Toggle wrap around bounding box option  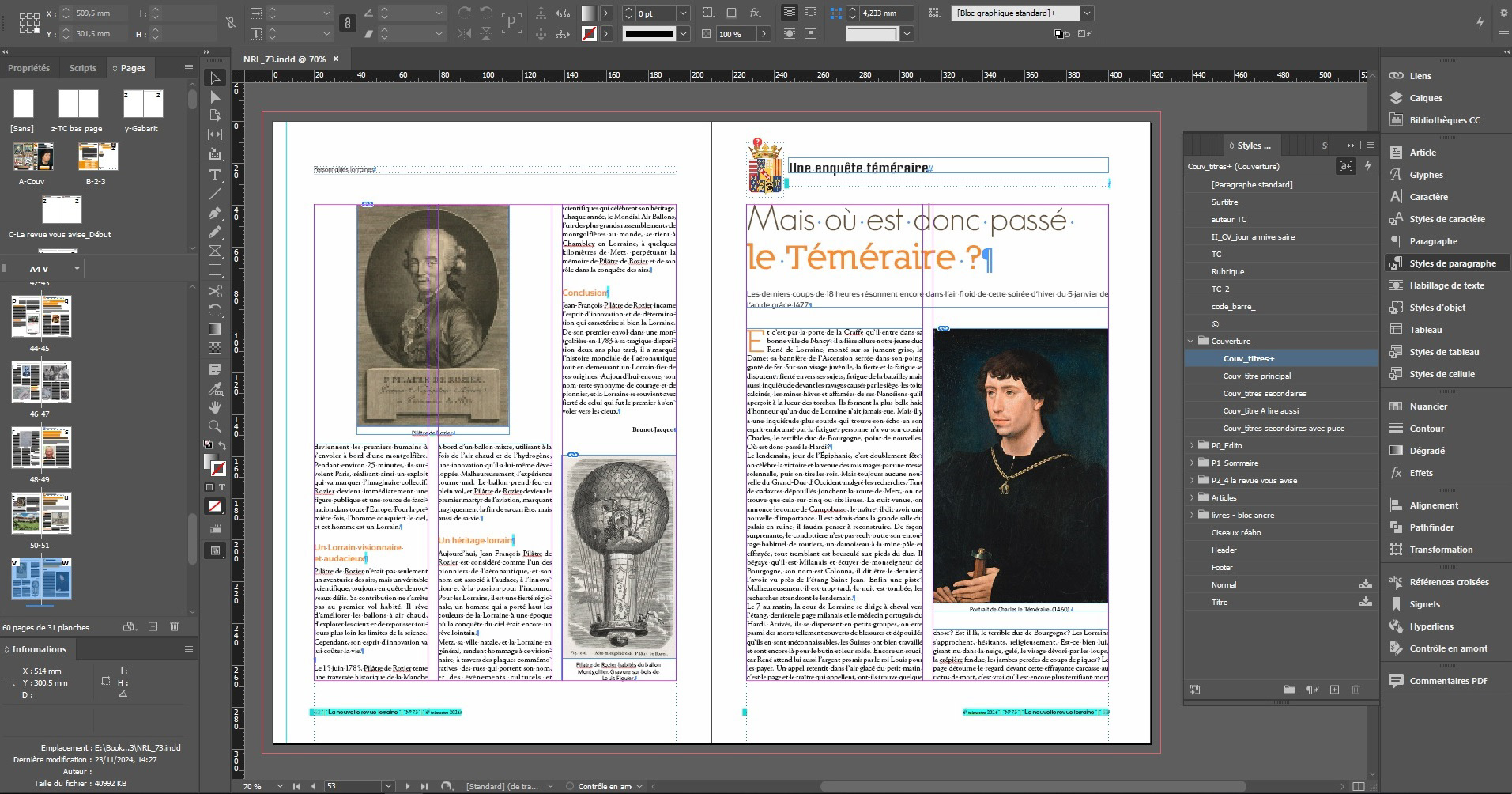pos(811,13)
